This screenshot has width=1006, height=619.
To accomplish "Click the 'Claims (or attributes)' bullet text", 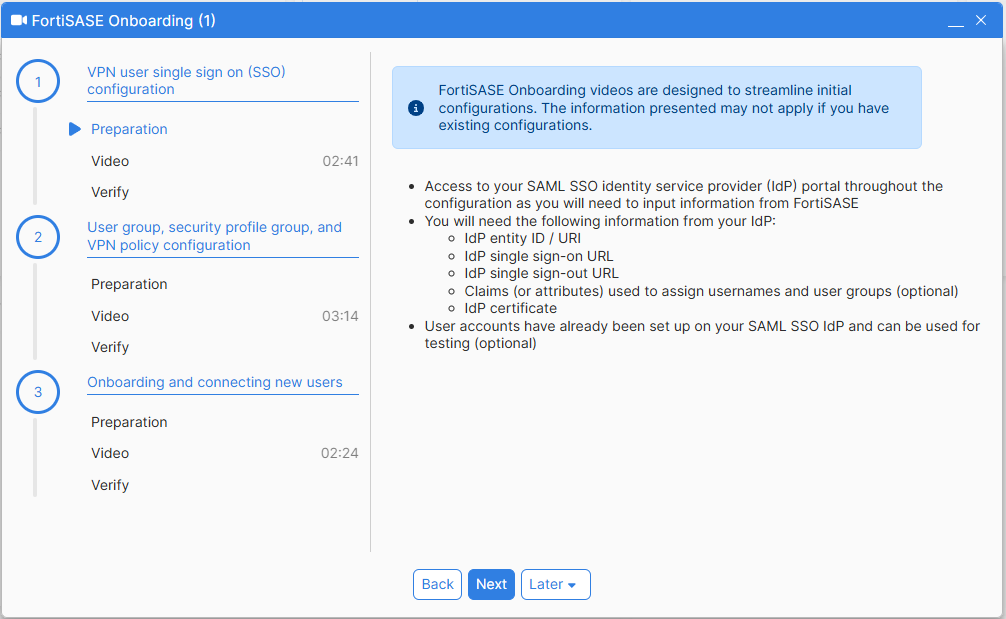I will pyautogui.click(x=712, y=291).
